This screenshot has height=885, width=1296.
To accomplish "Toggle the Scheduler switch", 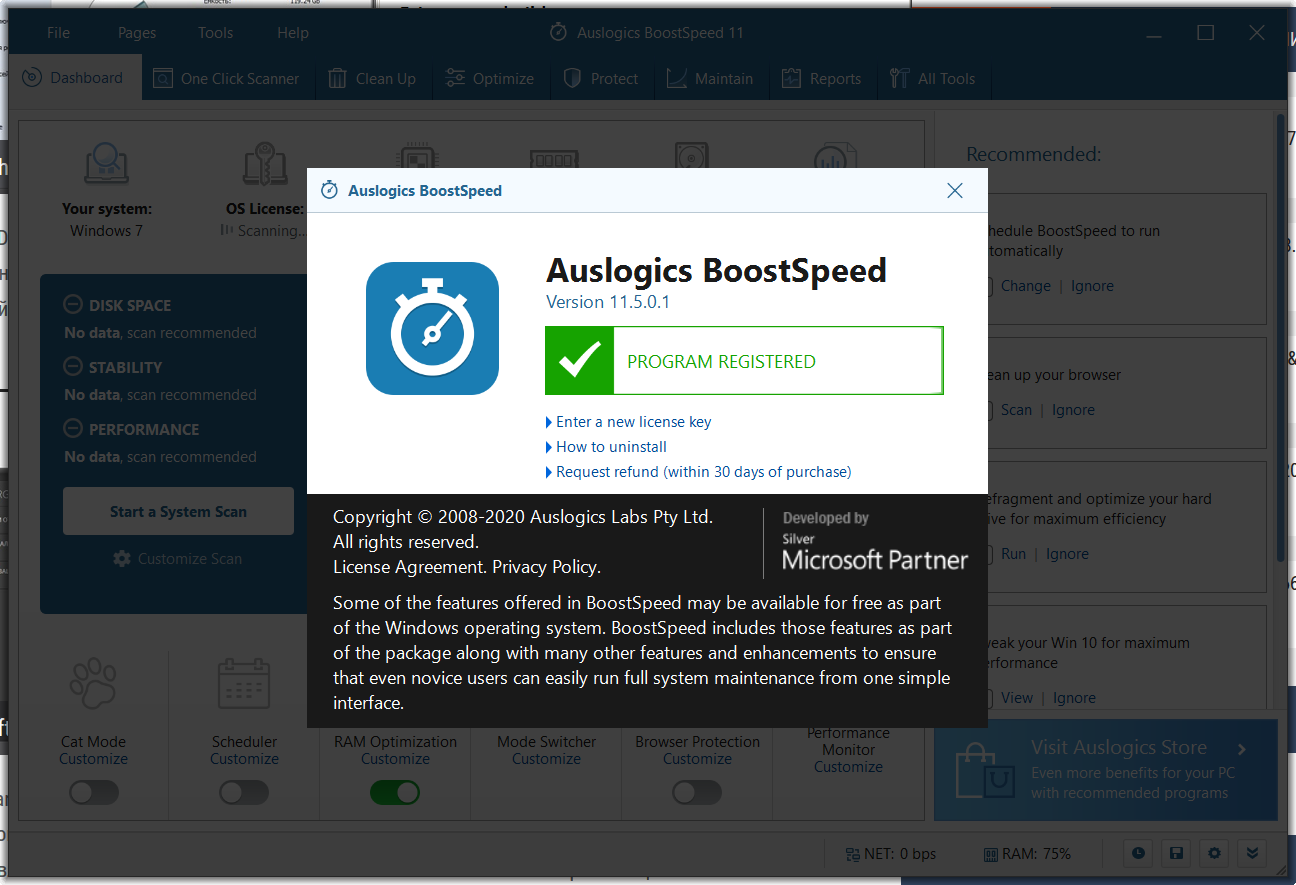I will pyautogui.click(x=244, y=793).
